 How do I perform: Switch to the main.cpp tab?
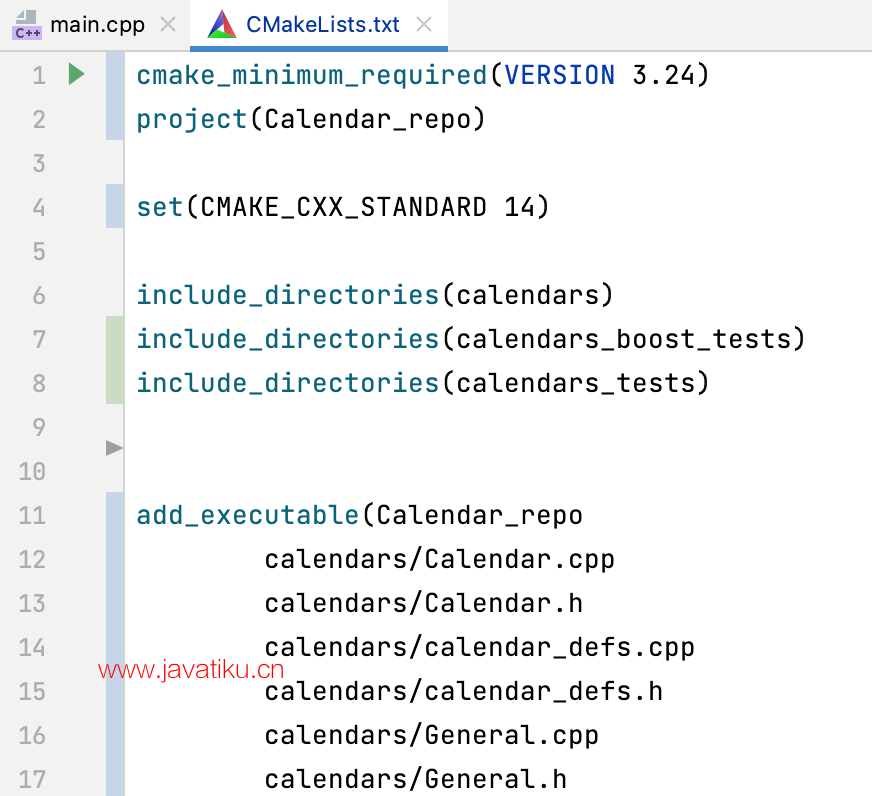pos(97,24)
